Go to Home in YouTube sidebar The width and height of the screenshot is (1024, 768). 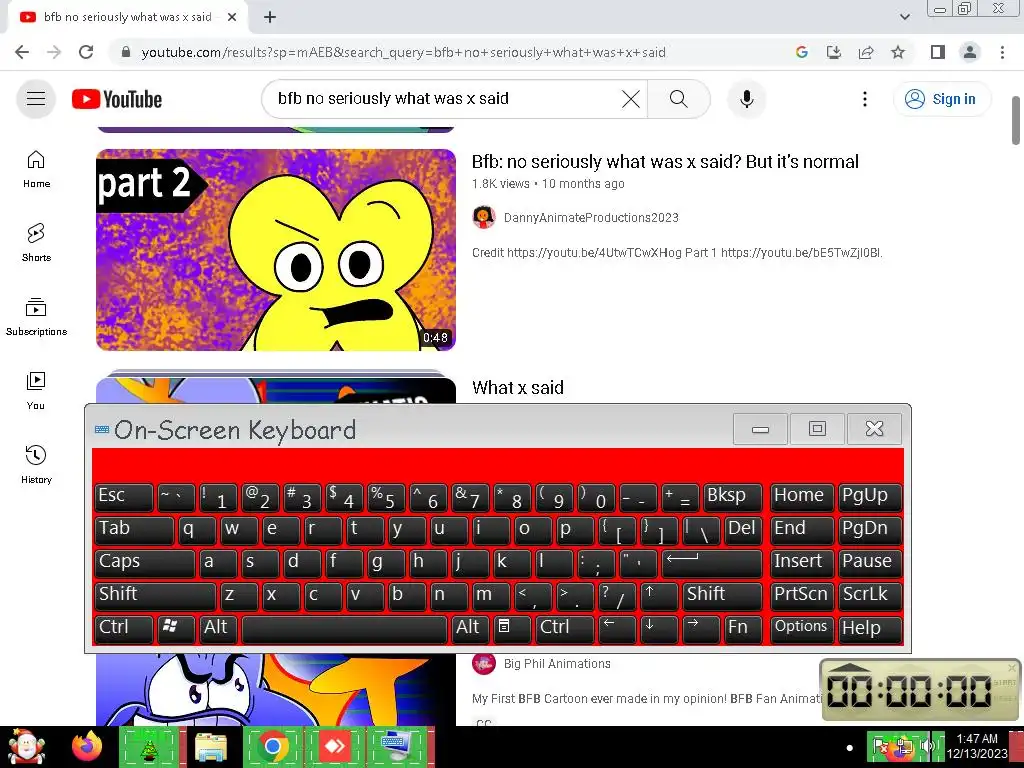coord(36,169)
